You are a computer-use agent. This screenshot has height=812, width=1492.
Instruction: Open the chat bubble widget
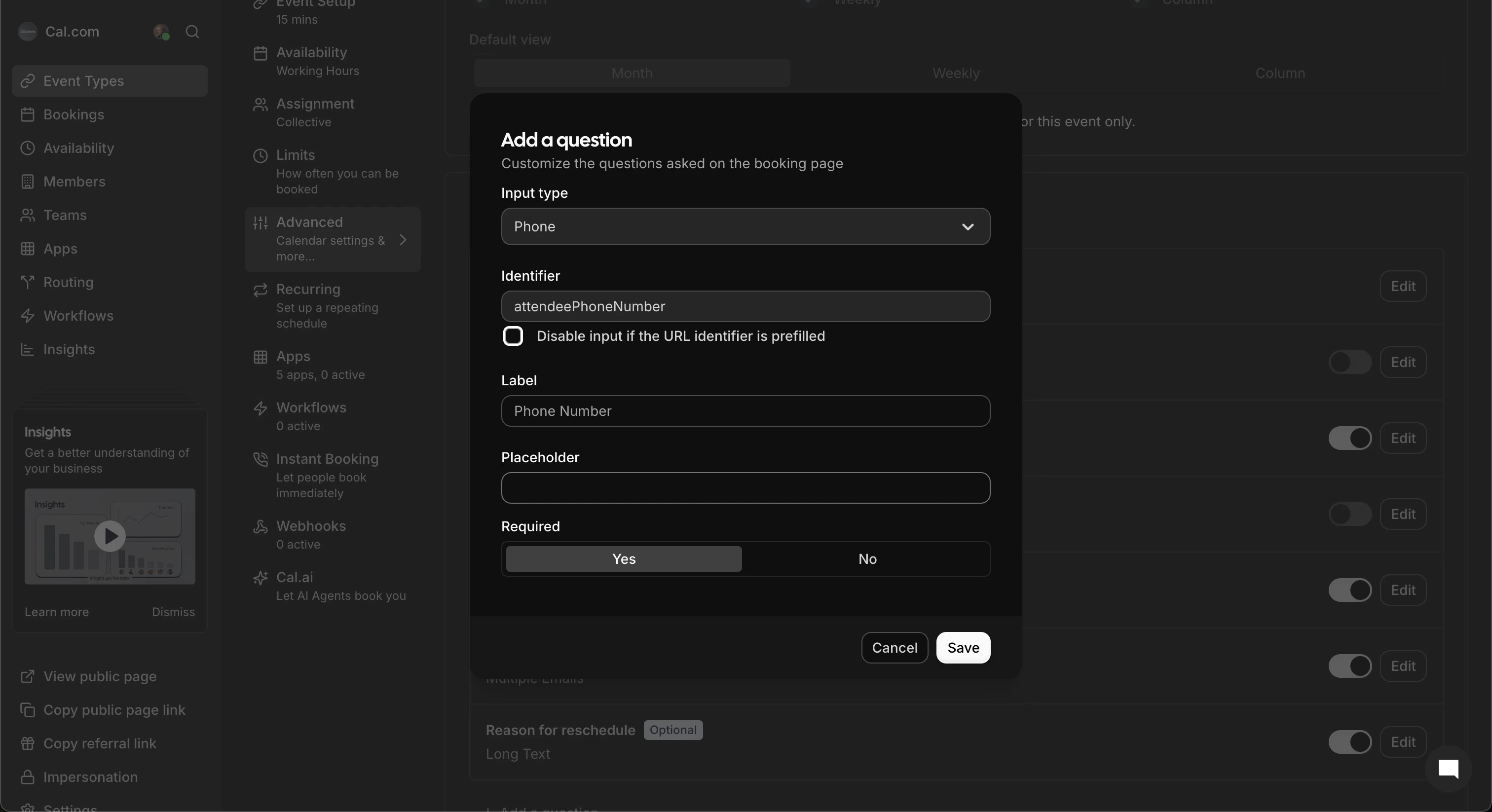pyautogui.click(x=1448, y=769)
